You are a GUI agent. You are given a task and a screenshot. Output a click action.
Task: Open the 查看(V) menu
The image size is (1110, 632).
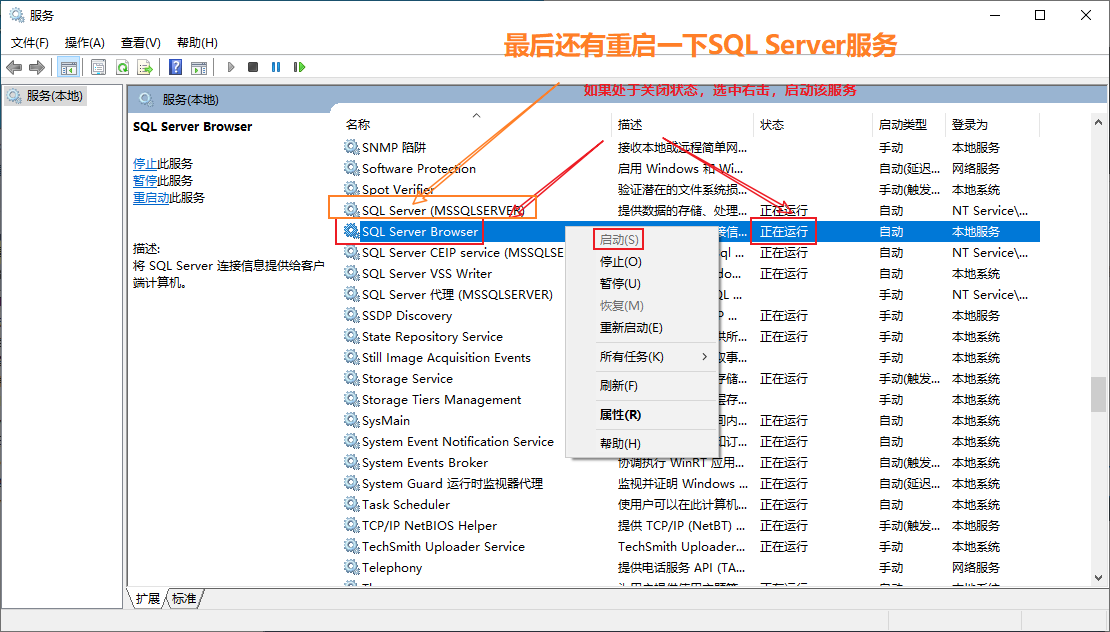(138, 42)
